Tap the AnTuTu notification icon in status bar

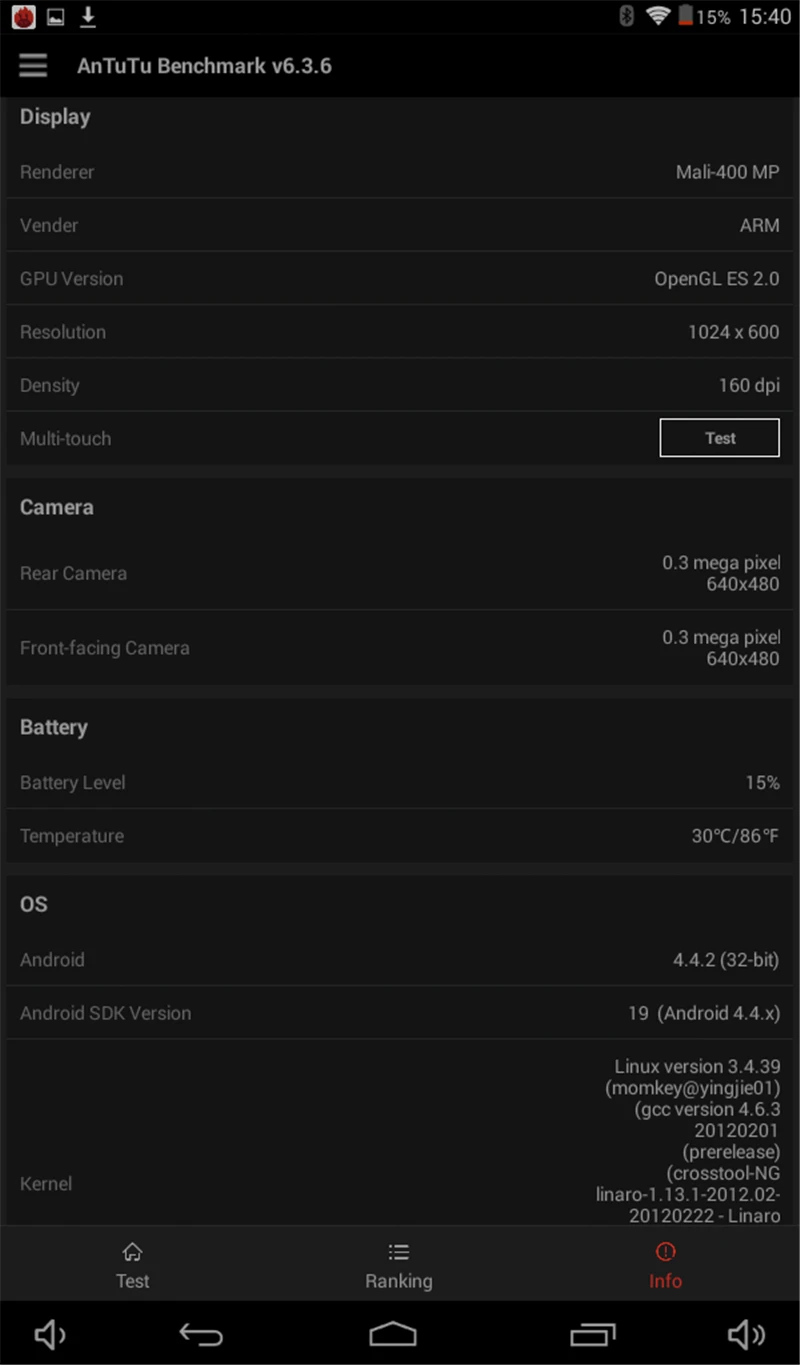click(24, 16)
